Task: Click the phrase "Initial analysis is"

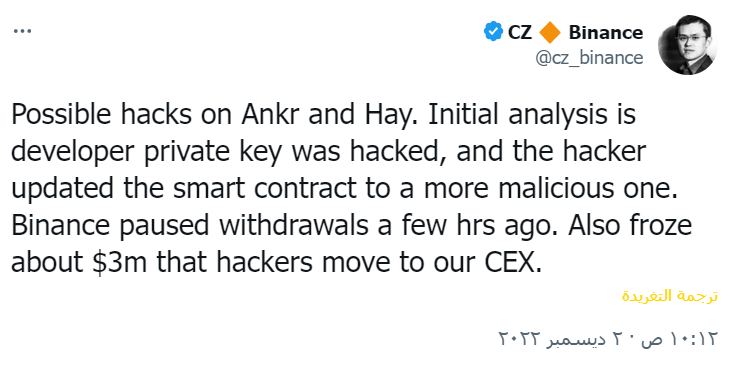Action: pyautogui.click(x=532, y=114)
